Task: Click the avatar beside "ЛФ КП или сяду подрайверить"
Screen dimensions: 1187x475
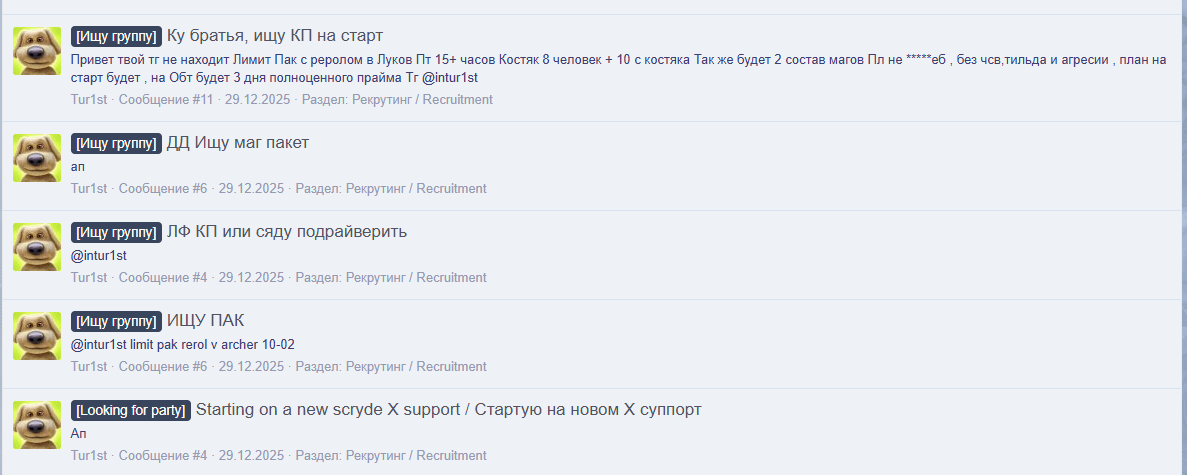Action: (x=37, y=247)
